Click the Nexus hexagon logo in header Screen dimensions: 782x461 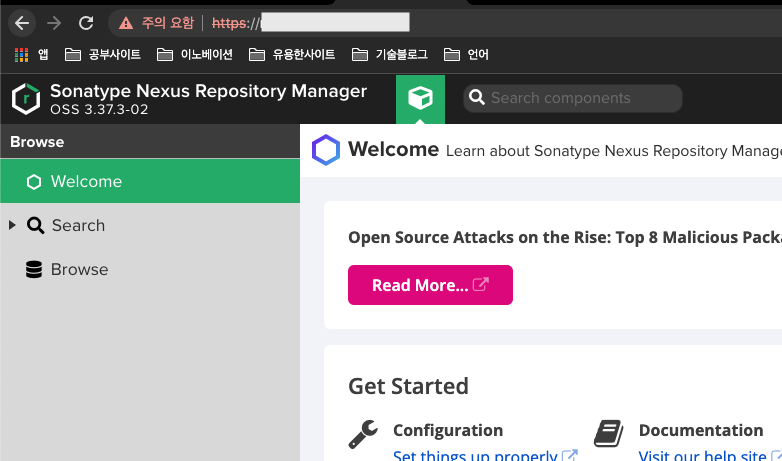26,99
